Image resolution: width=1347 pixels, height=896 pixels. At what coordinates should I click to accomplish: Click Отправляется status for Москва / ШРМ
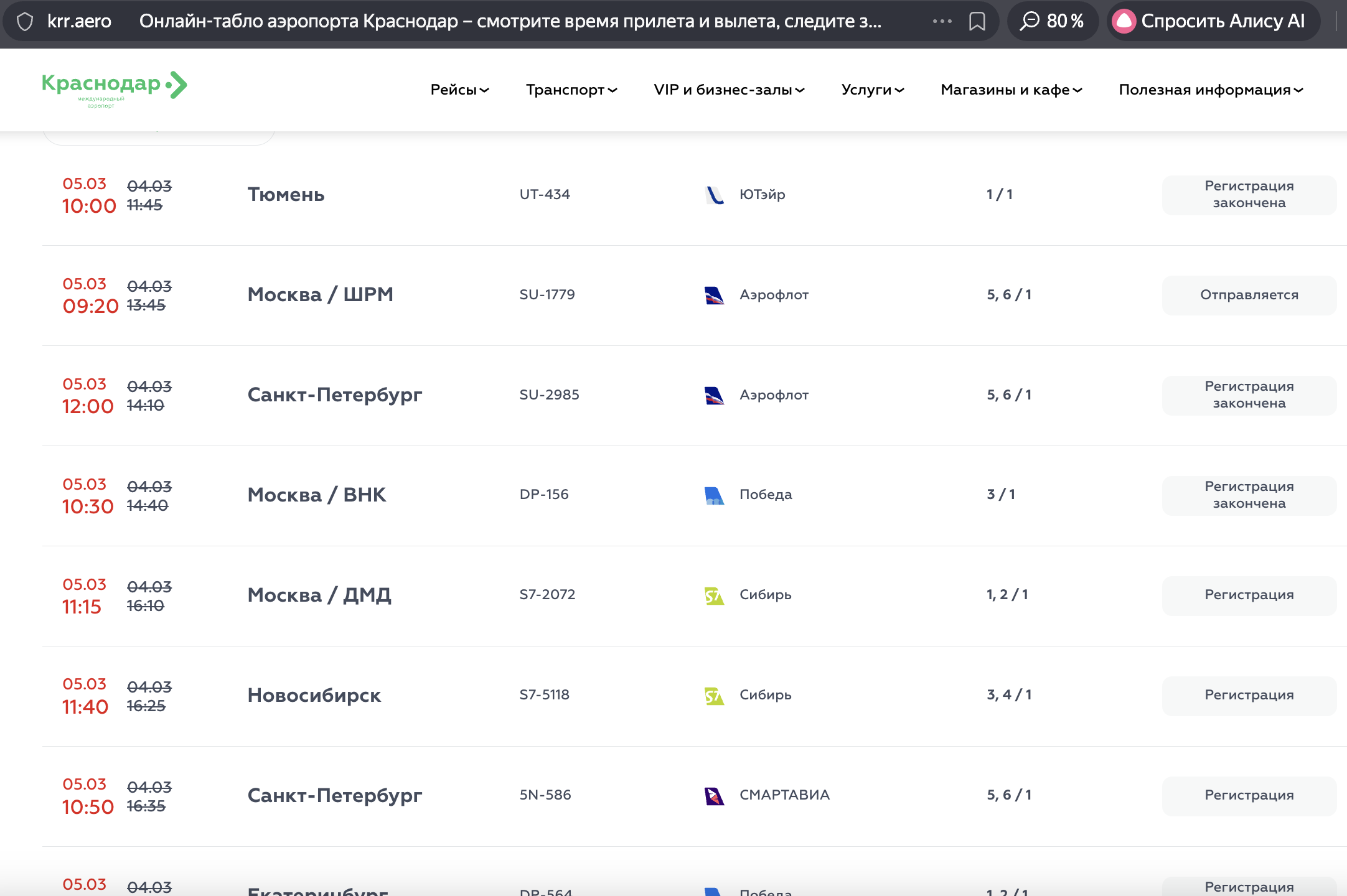(1249, 296)
